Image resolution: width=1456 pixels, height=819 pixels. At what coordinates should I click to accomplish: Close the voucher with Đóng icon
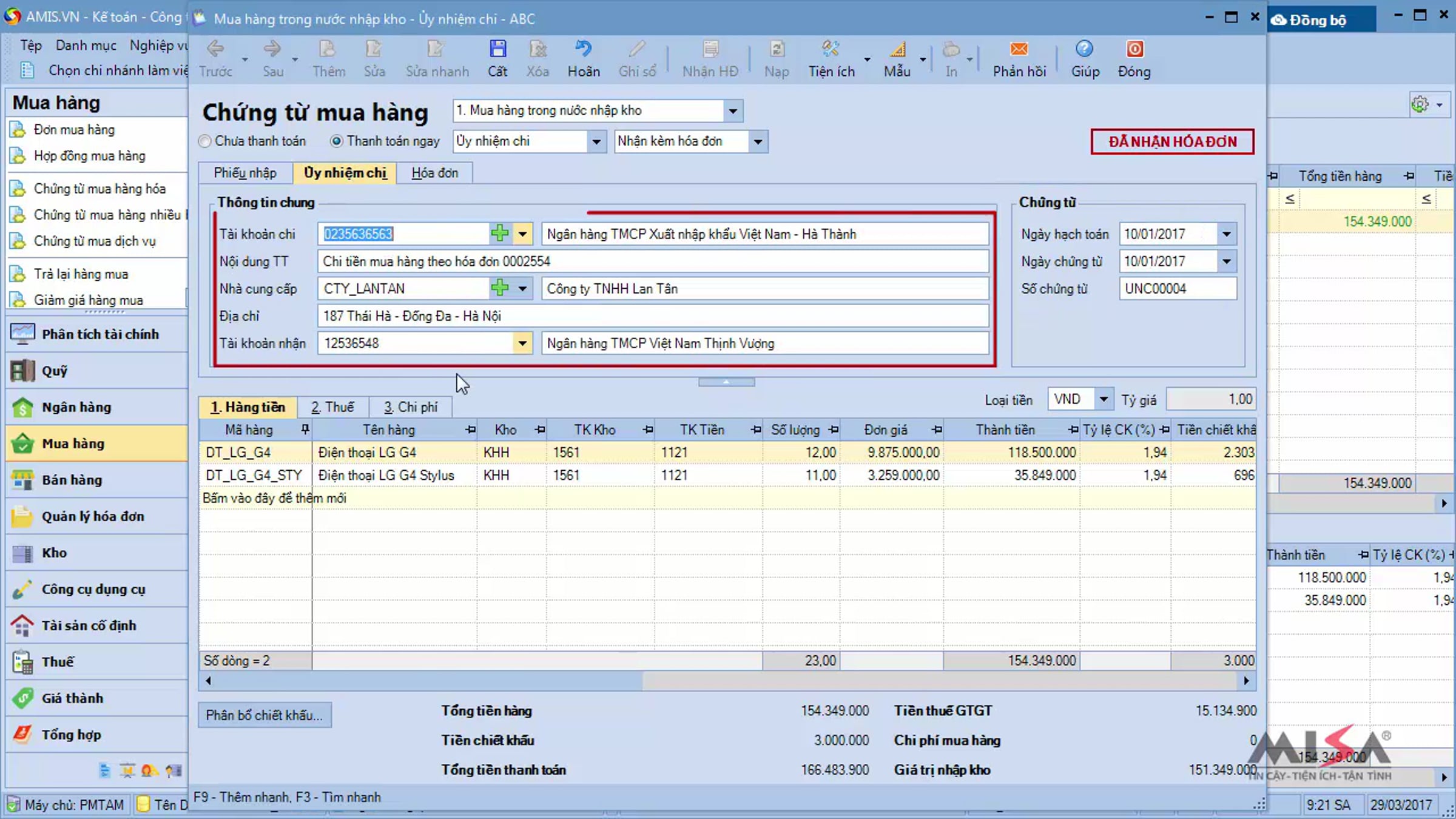(1134, 49)
